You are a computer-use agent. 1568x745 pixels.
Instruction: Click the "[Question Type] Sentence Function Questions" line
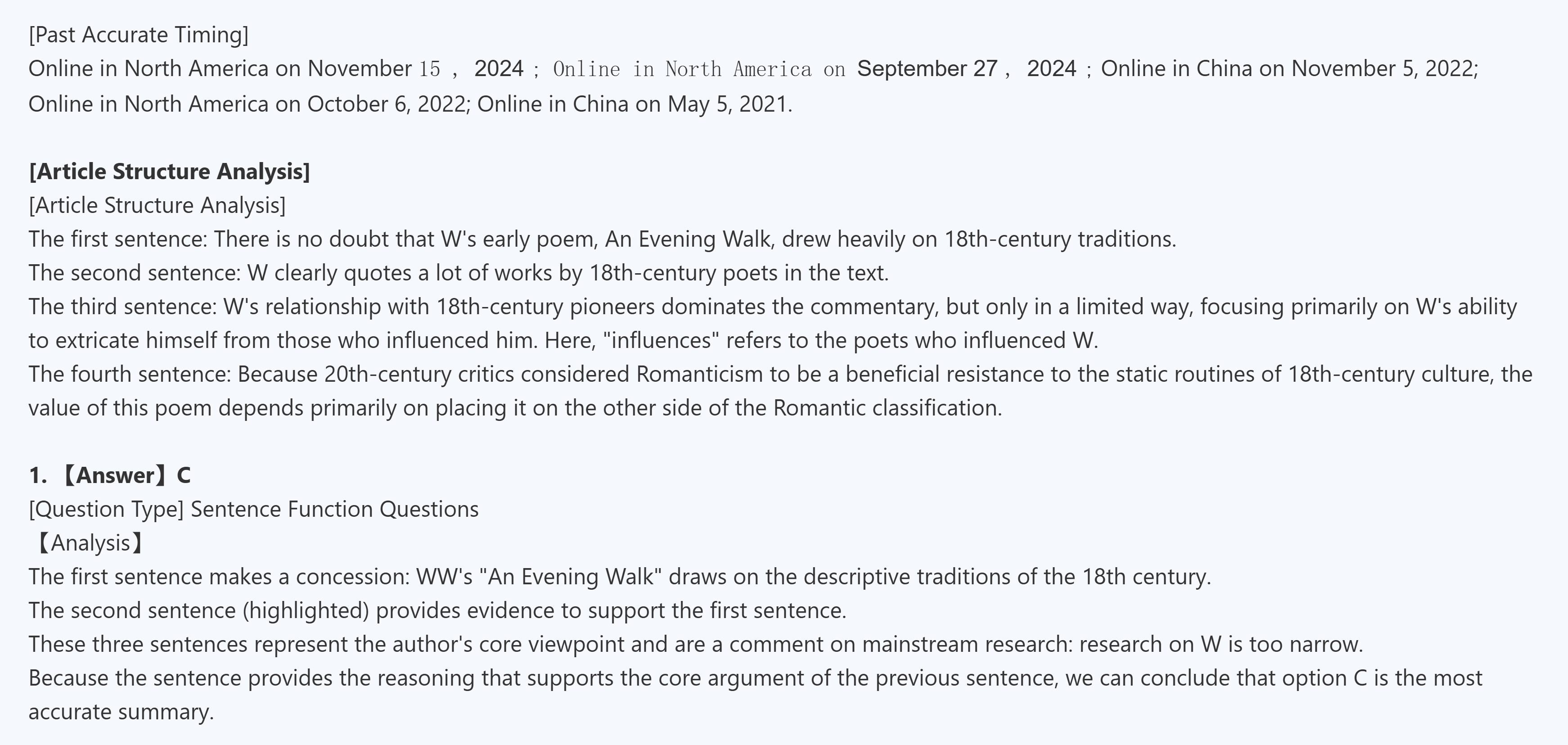253,510
